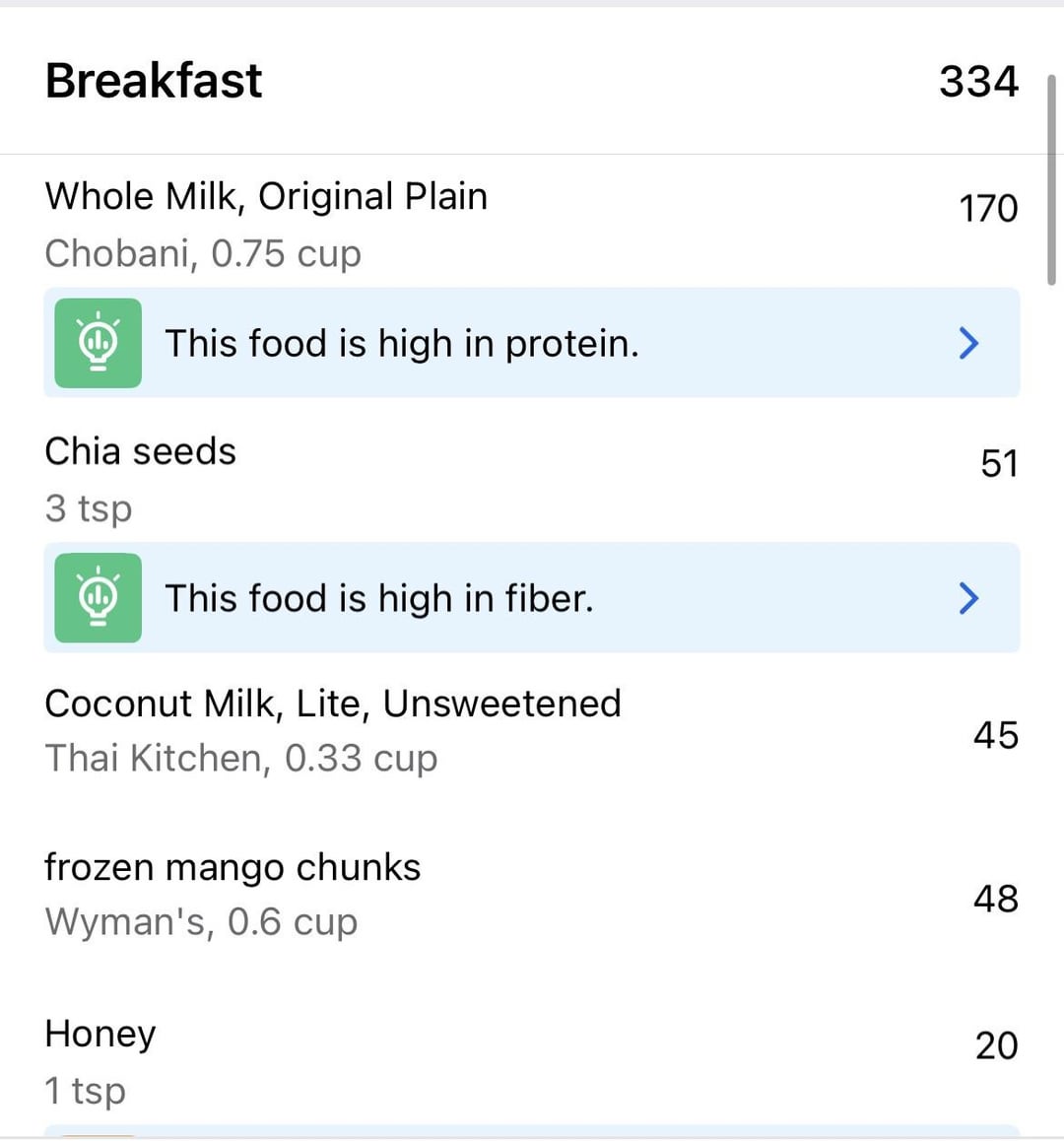Open frozen mango chunks entry
This screenshot has height=1141, width=1064.
[x=233, y=867]
